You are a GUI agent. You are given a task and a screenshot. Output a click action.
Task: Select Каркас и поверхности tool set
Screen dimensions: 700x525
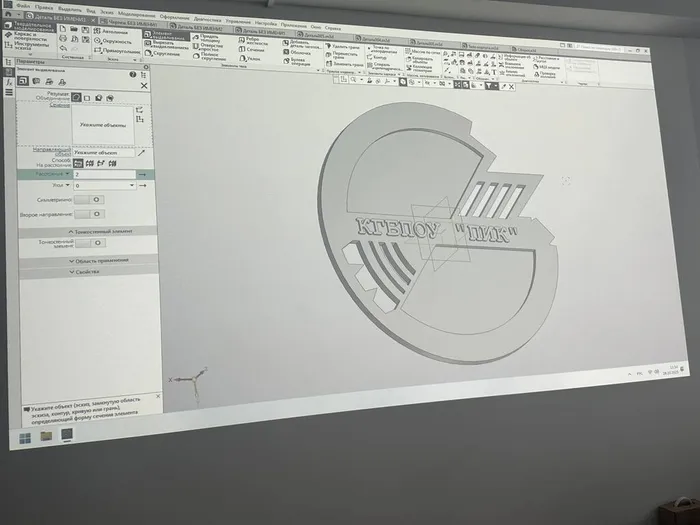click(x=26, y=36)
